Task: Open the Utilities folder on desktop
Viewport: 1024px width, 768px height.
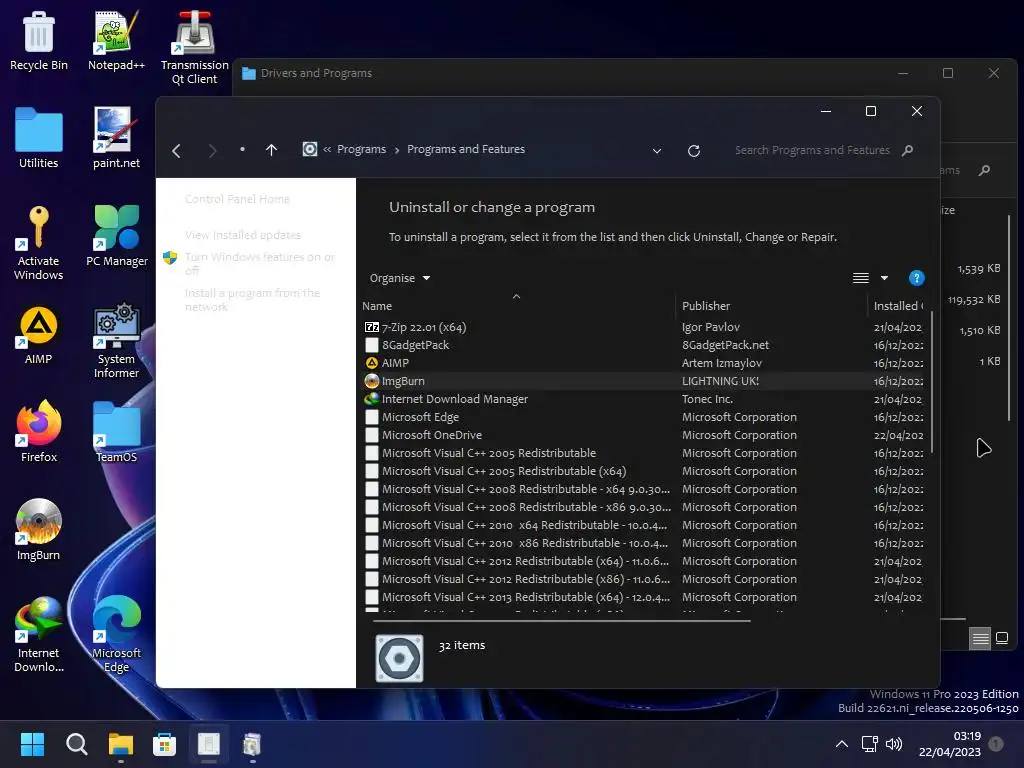Action: 39,138
